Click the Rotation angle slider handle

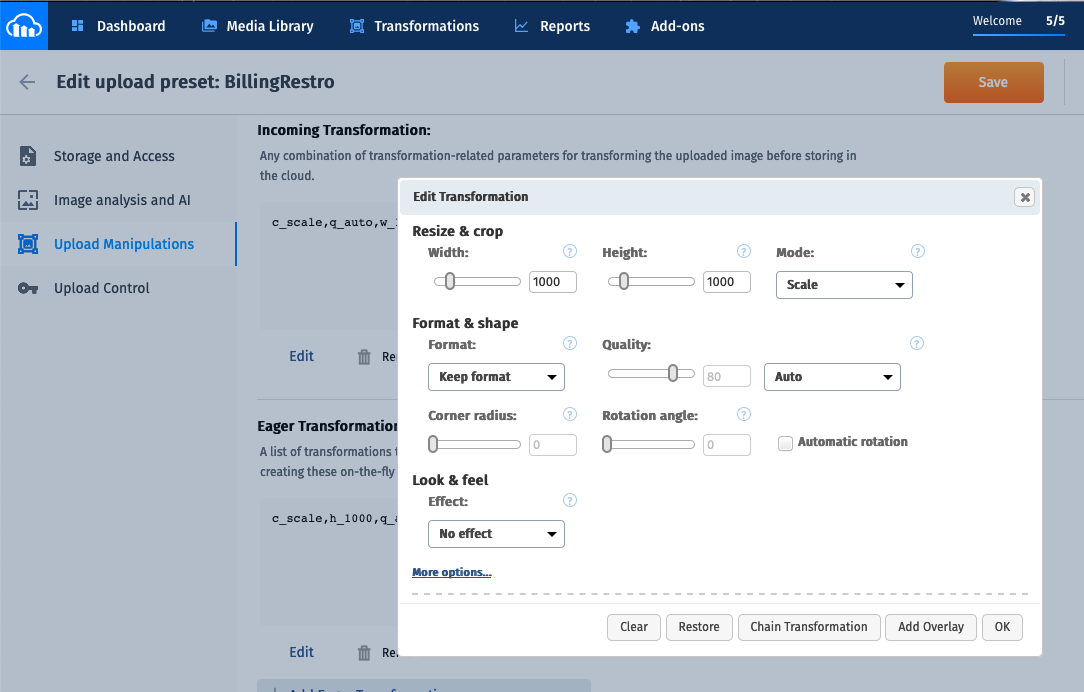coord(607,444)
